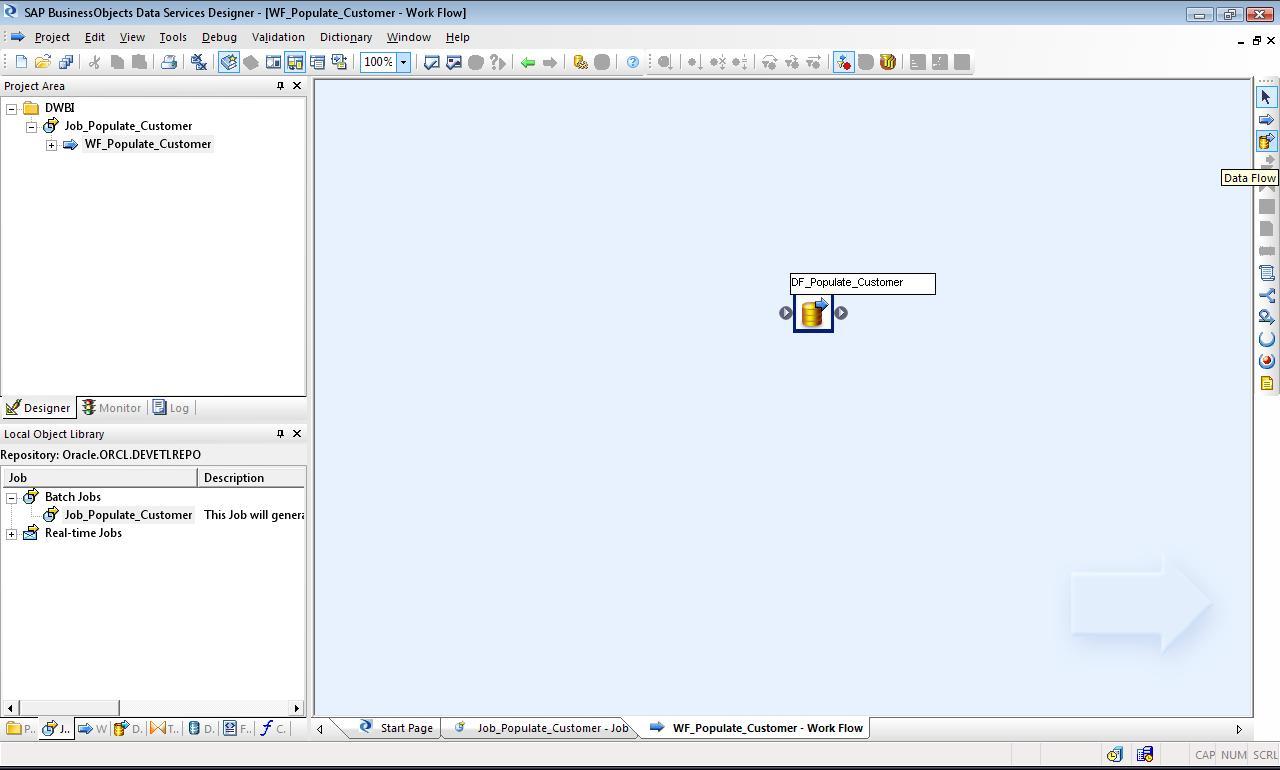Viewport: 1280px width, 770px height.
Task: Collapse the DWBI project node
Action: [x=12, y=108]
